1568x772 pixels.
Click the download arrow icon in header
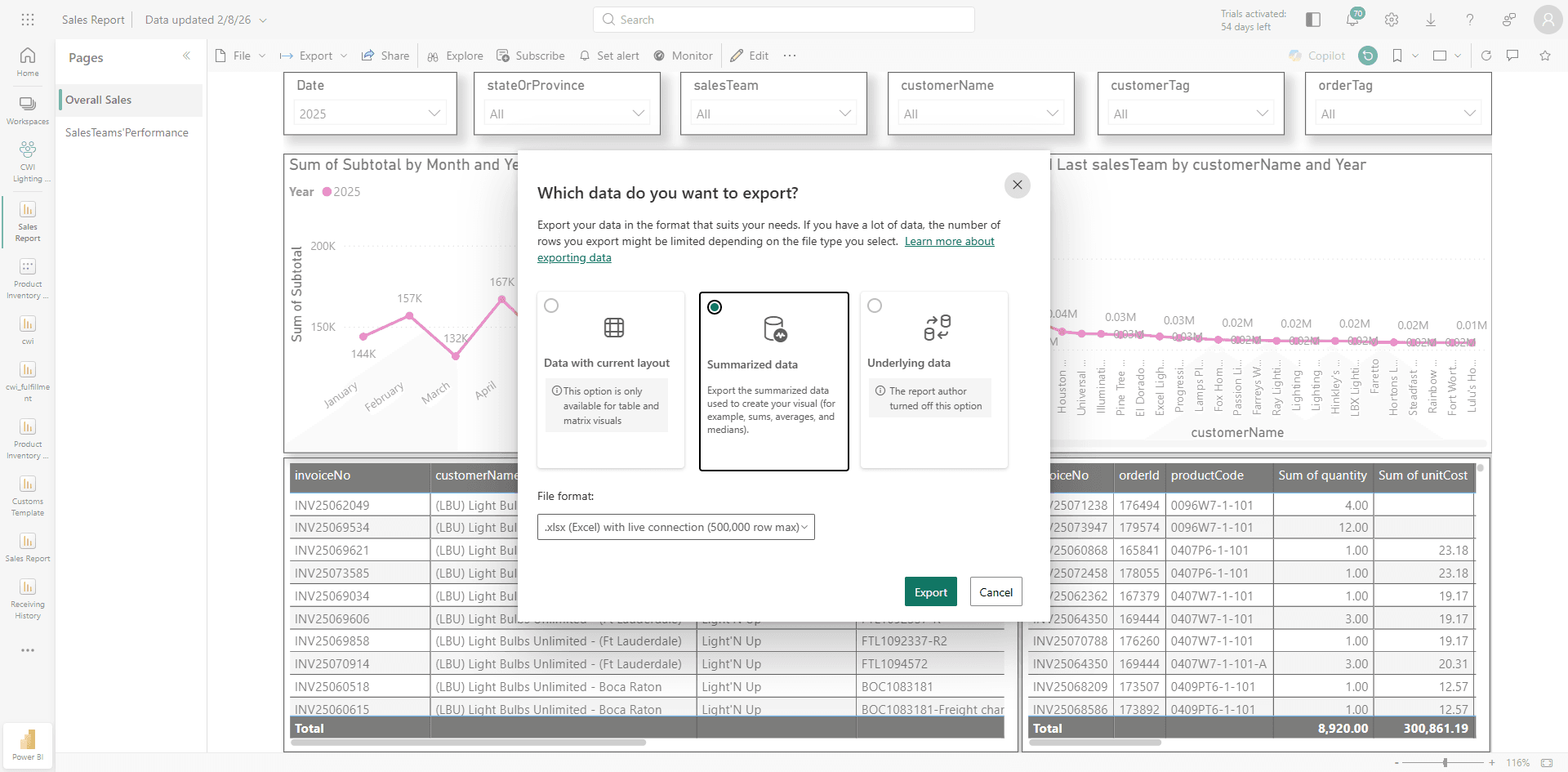coord(1431,20)
